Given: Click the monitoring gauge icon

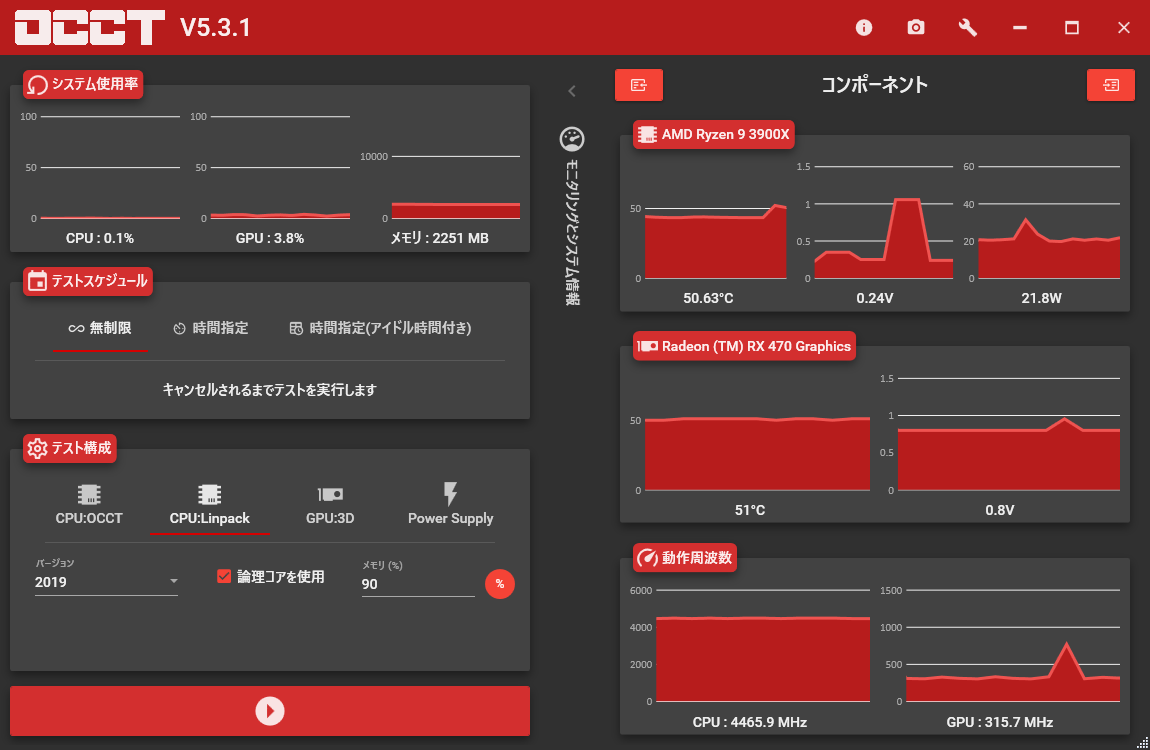Looking at the screenshot, I should tap(572, 139).
